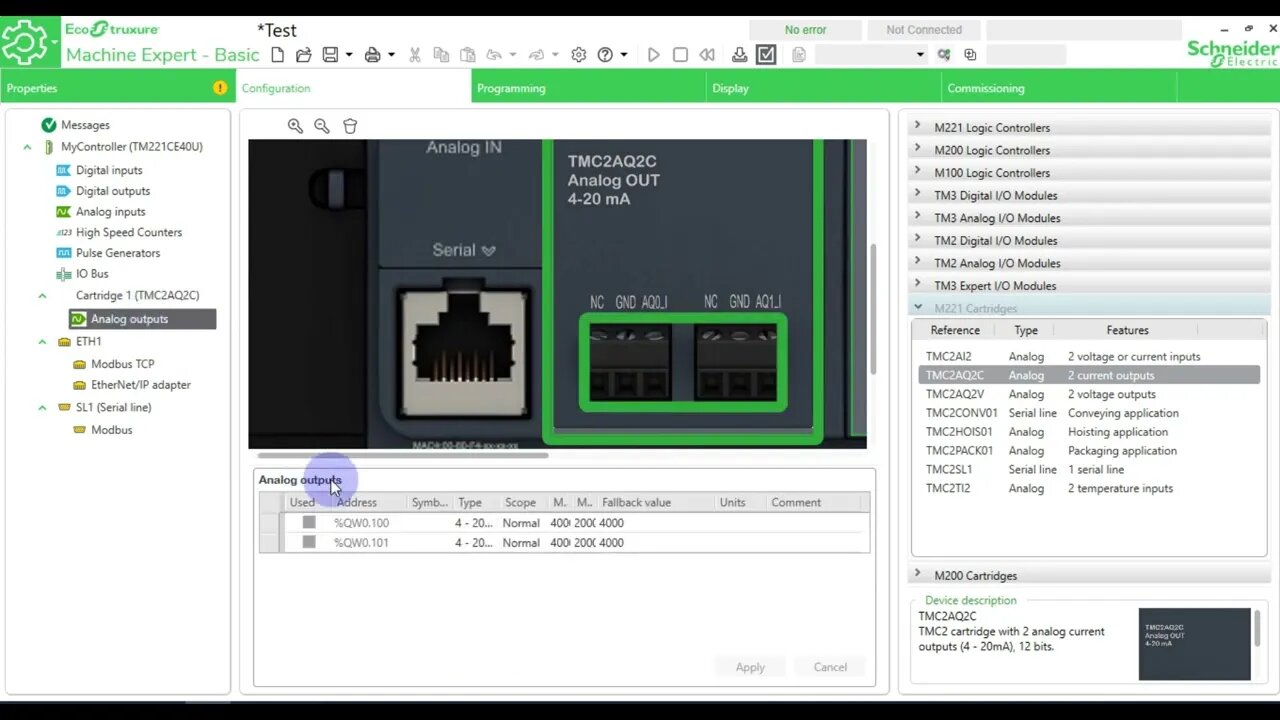Switch to the Configuration tab
Screen dimensions: 1280x720
353,88
